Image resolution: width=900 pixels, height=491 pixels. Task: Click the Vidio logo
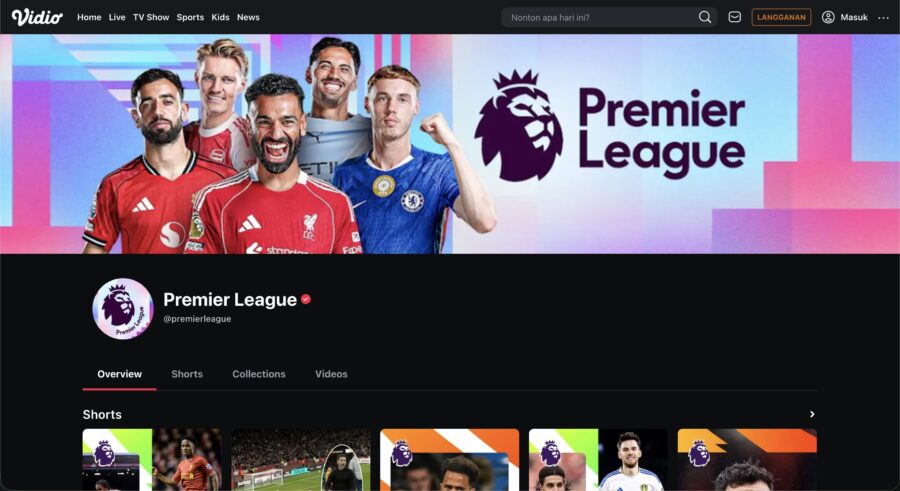tap(37, 17)
